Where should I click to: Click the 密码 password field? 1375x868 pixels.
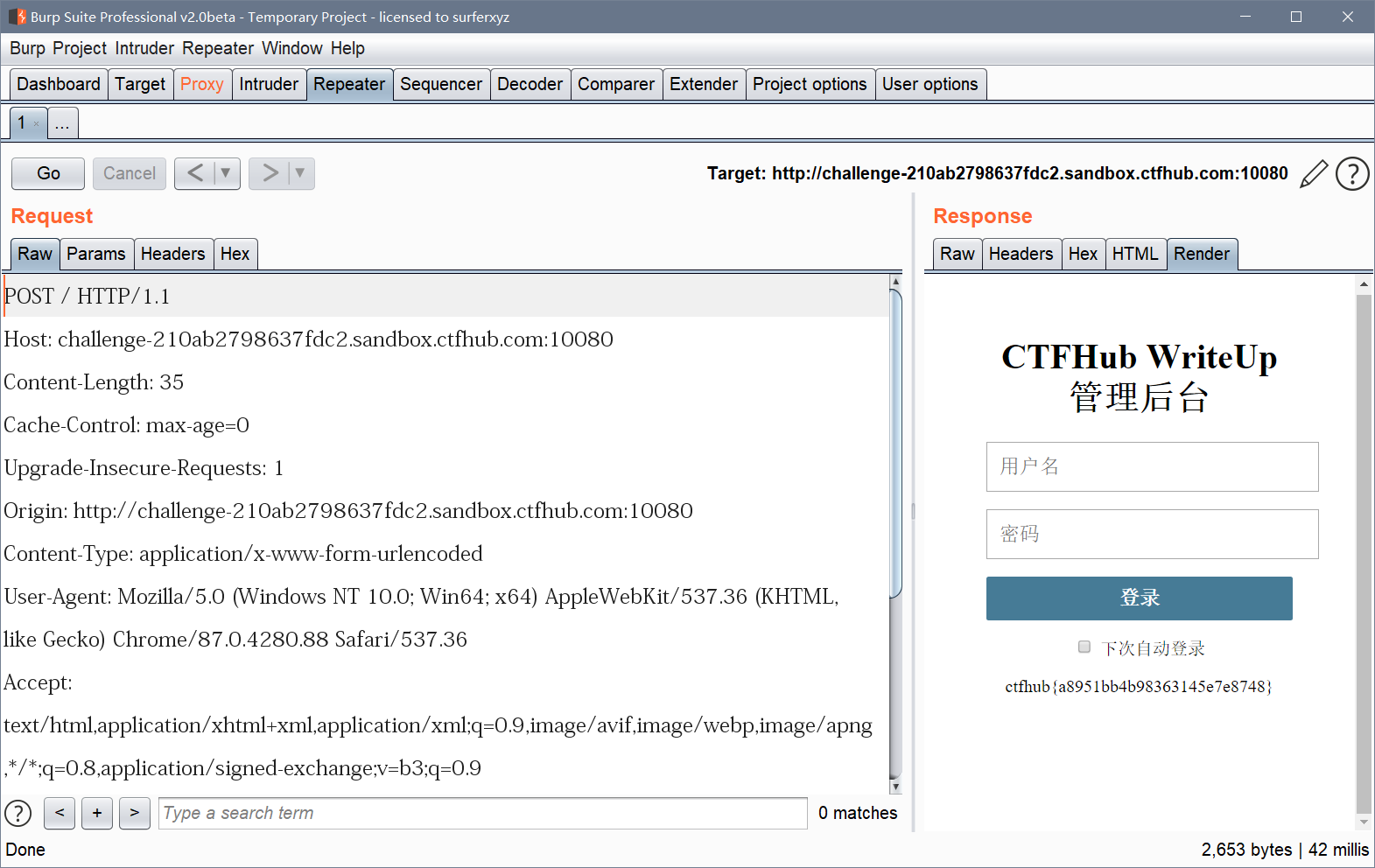tap(1153, 534)
